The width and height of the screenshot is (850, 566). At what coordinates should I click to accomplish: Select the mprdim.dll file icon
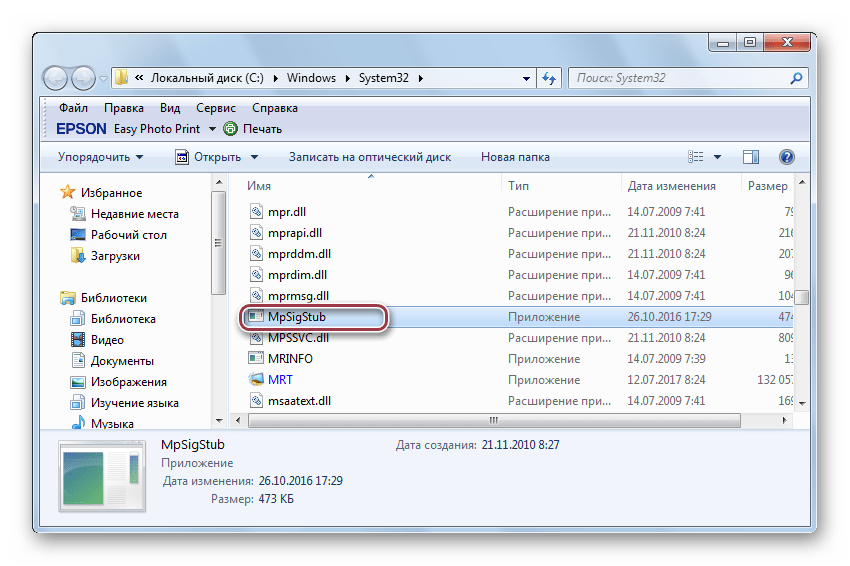click(256, 275)
